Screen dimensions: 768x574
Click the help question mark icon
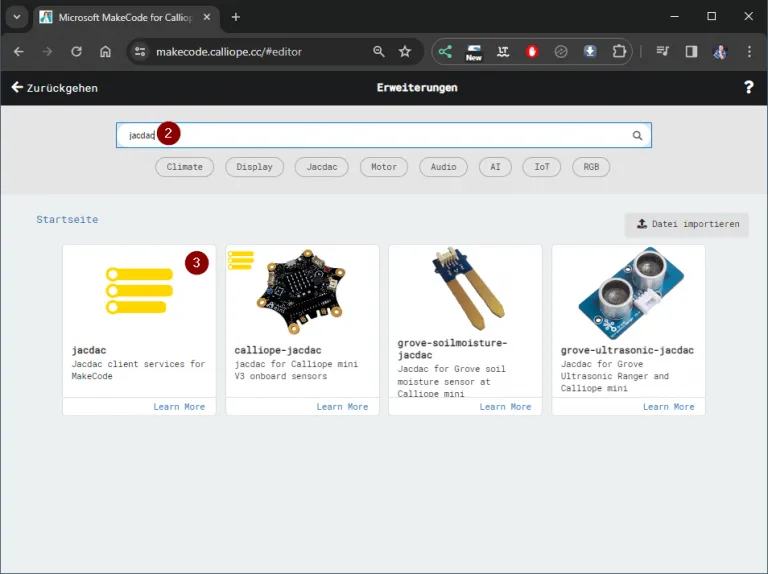coord(749,88)
